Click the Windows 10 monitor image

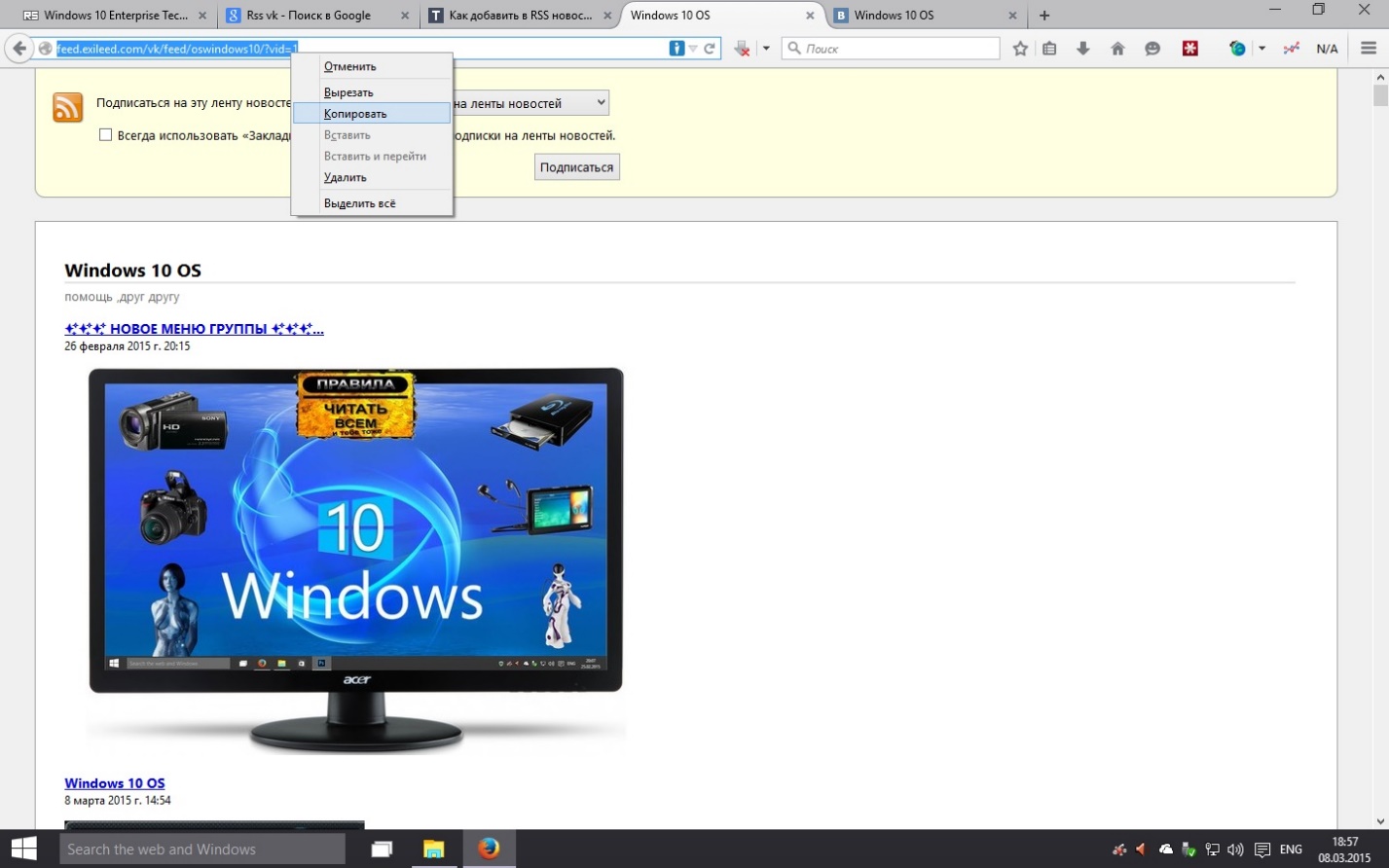356,560
